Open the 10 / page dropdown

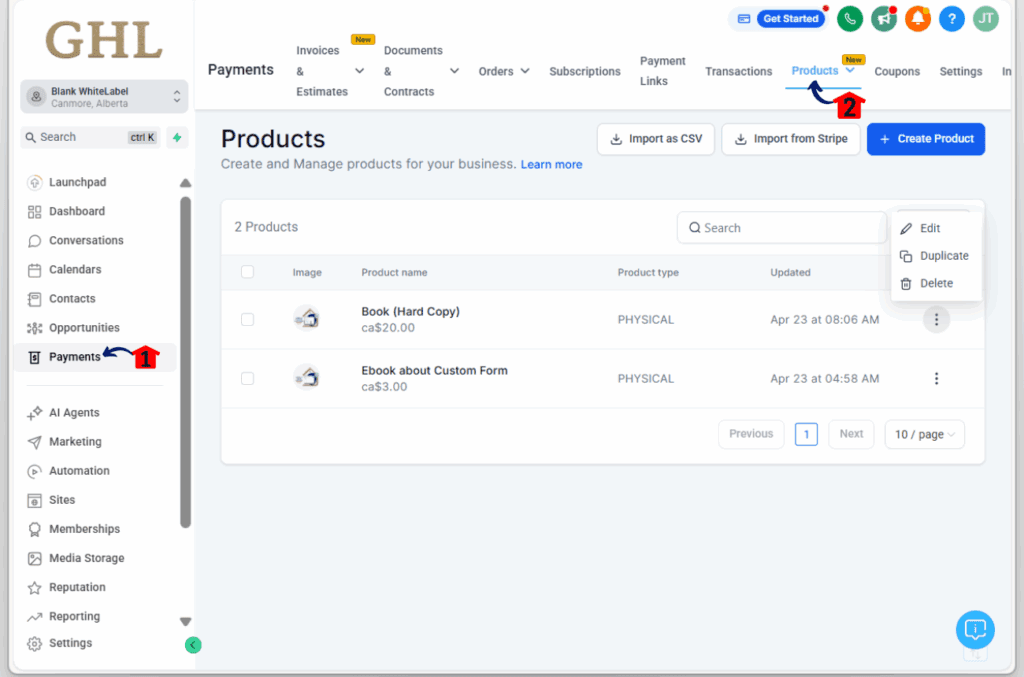[924, 434]
